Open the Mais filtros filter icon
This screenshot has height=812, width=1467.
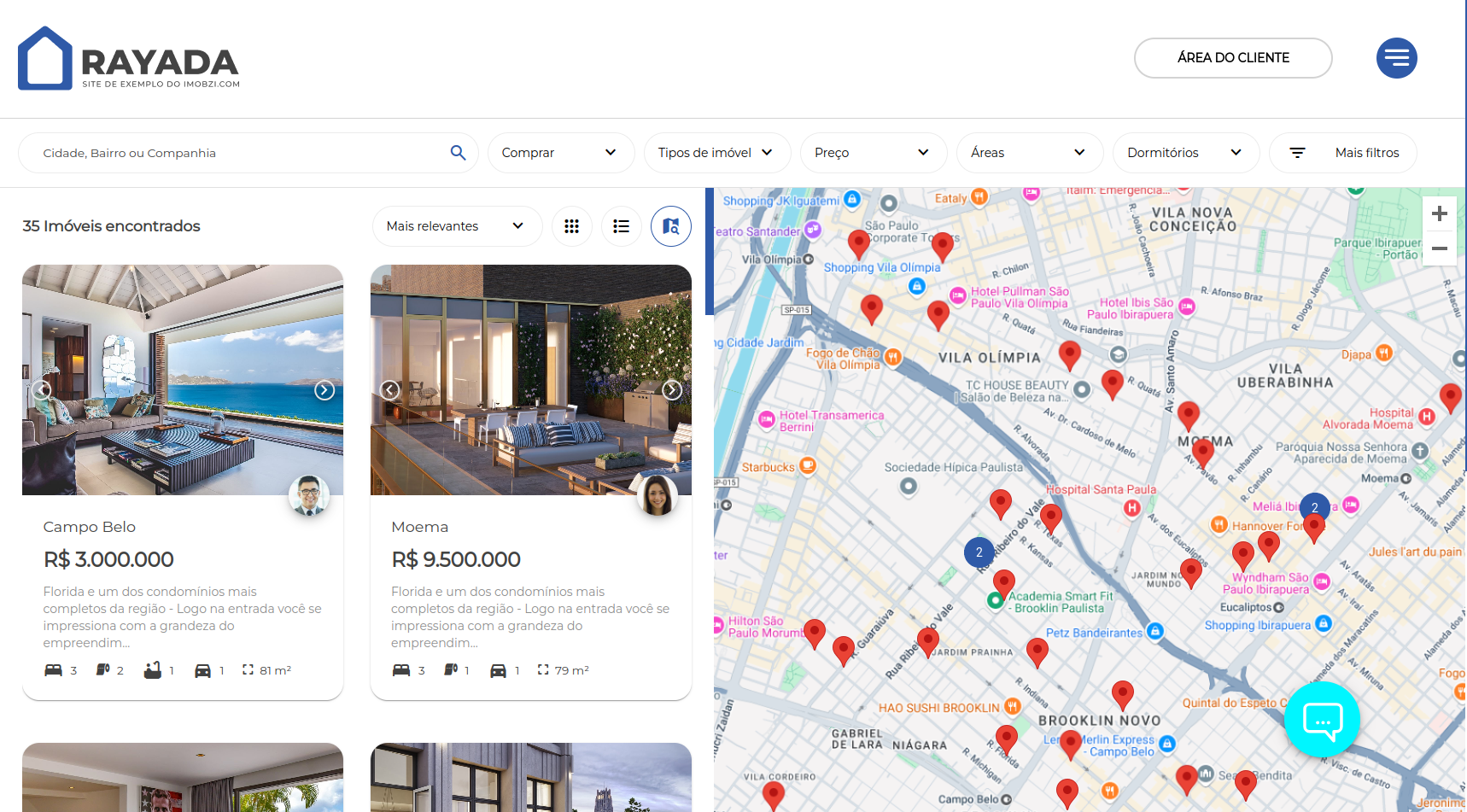click(x=1297, y=153)
